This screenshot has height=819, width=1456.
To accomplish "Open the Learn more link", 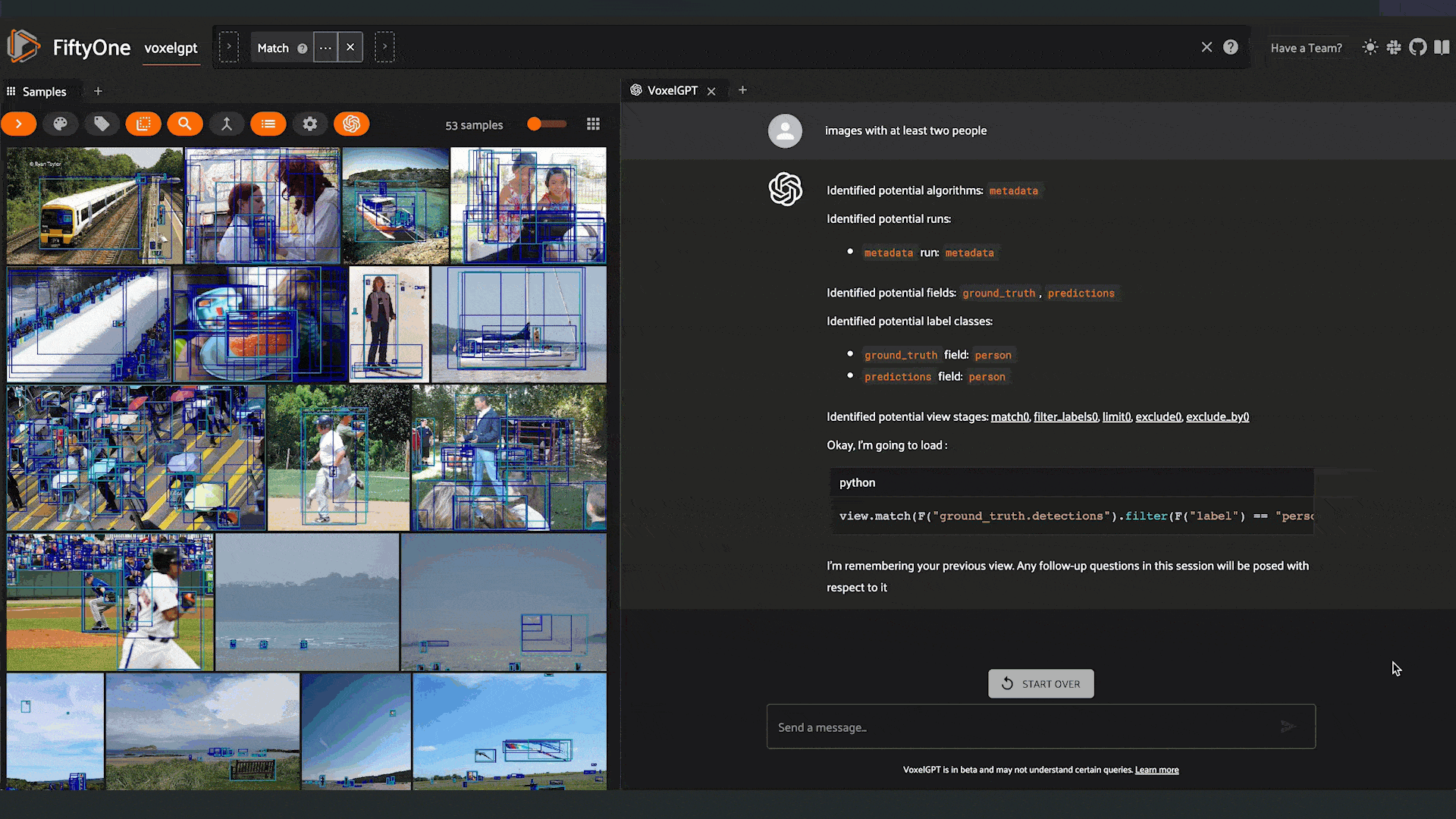I will coord(1156,770).
